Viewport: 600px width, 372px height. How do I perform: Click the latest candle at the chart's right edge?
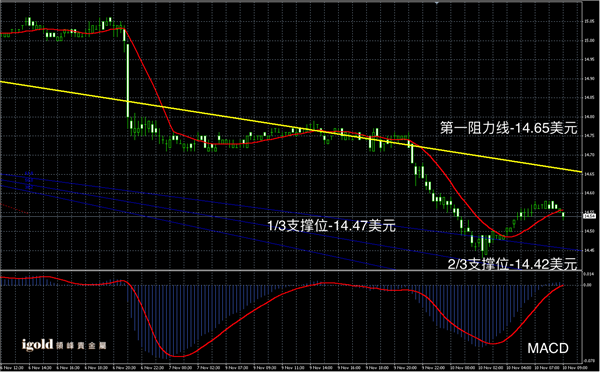pyautogui.click(x=563, y=215)
